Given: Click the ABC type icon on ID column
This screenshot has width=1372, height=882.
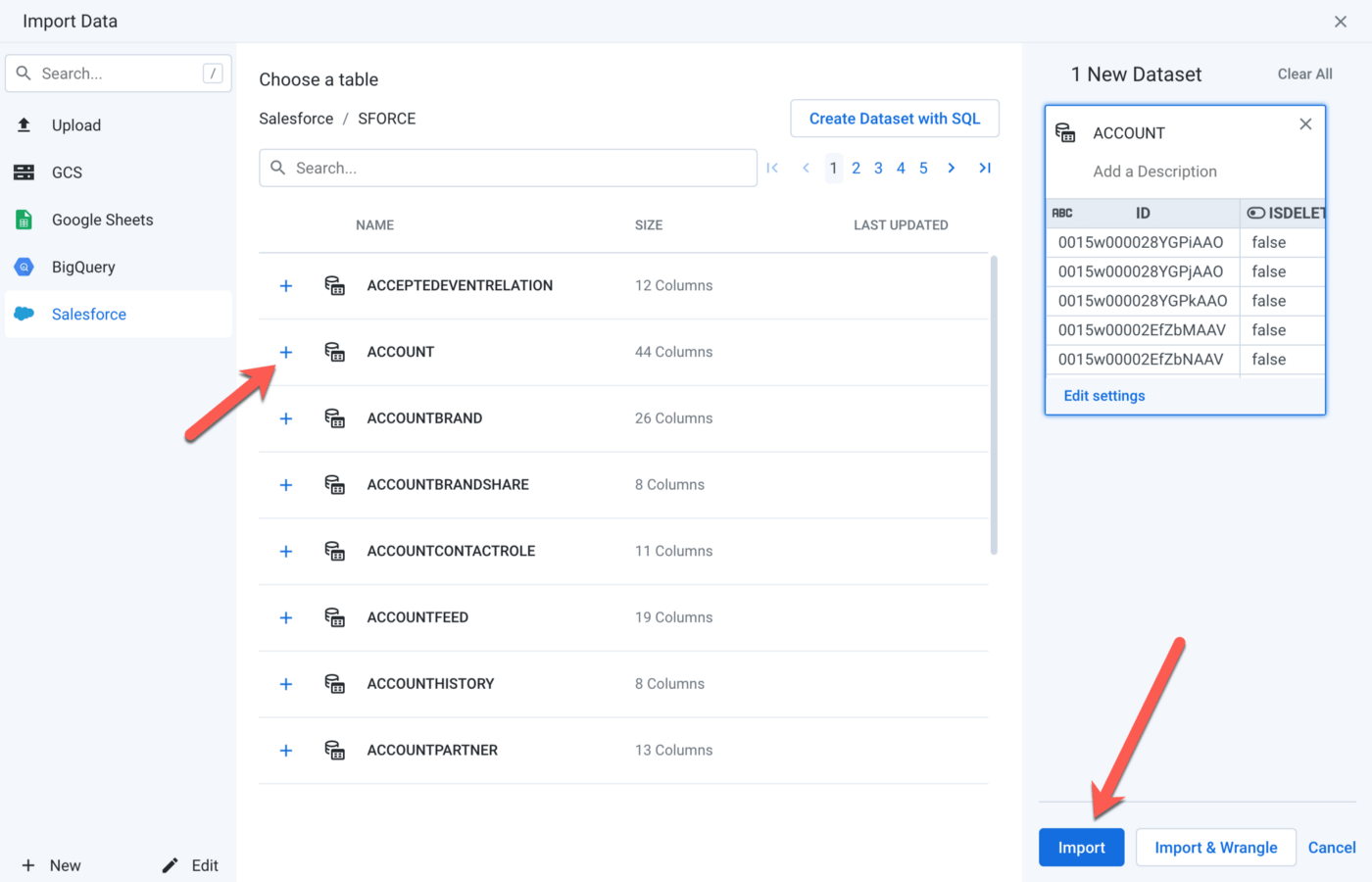Looking at the screenshot, I should click(1062, 213).
